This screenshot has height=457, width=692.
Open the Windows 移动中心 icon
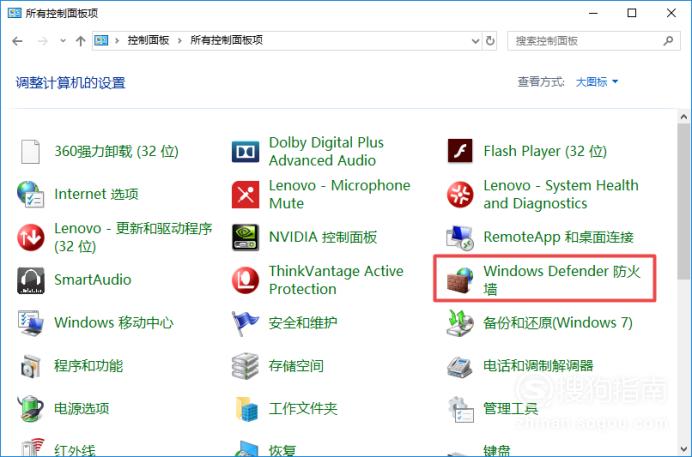pos(30,323)
